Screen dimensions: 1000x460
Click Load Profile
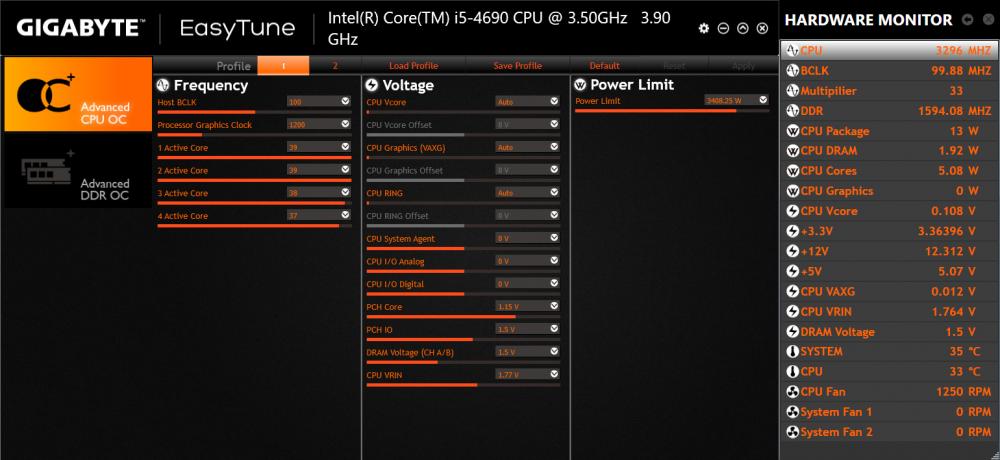(413, 66)
